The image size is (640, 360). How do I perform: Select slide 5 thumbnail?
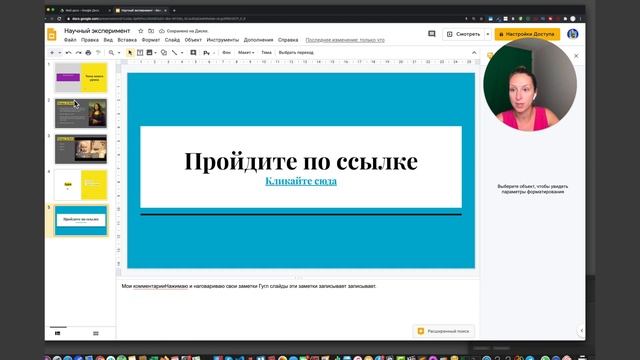coord(81,220)
